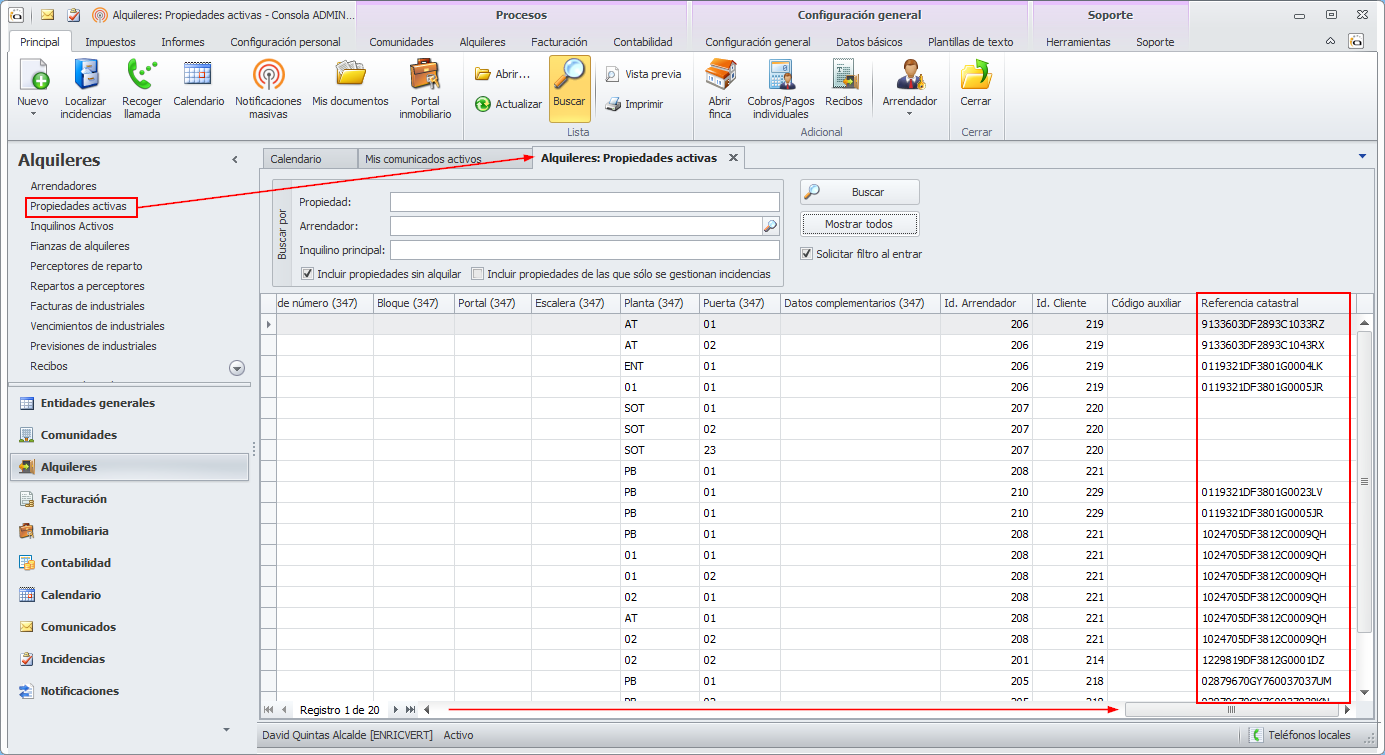Toggle Solicitar filtro al entrar

(807, 254)
